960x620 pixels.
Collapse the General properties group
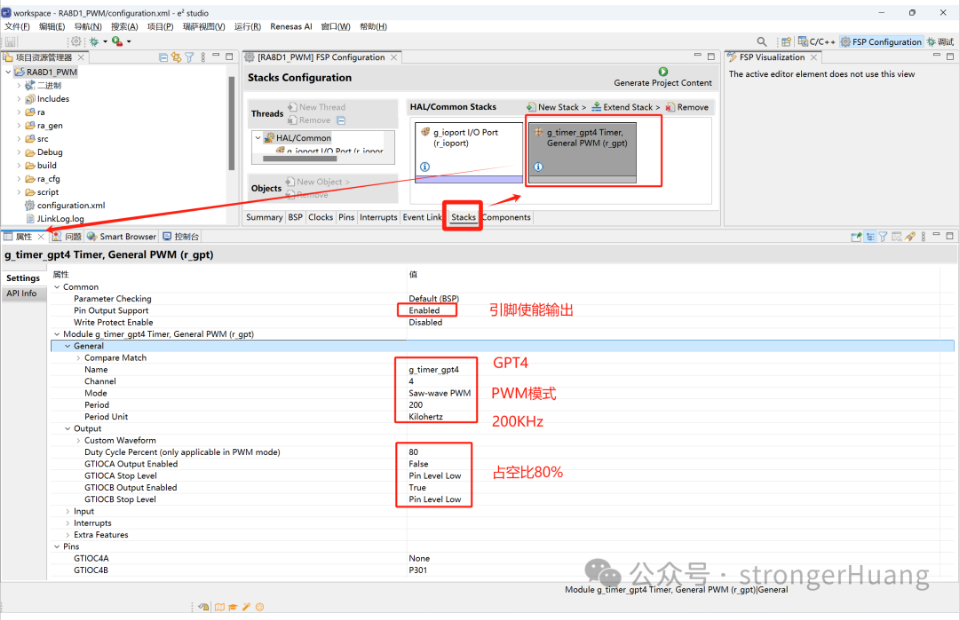point(67,346)
